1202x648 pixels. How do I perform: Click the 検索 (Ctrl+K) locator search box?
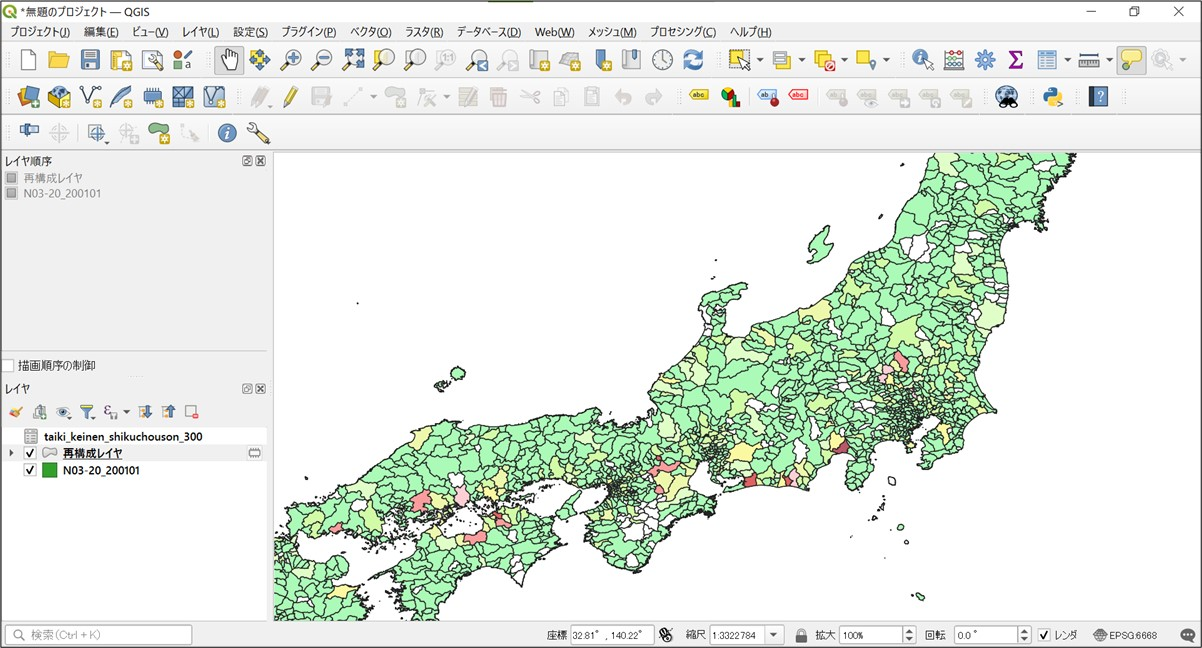pyautogui.click(x=98, y=635)
